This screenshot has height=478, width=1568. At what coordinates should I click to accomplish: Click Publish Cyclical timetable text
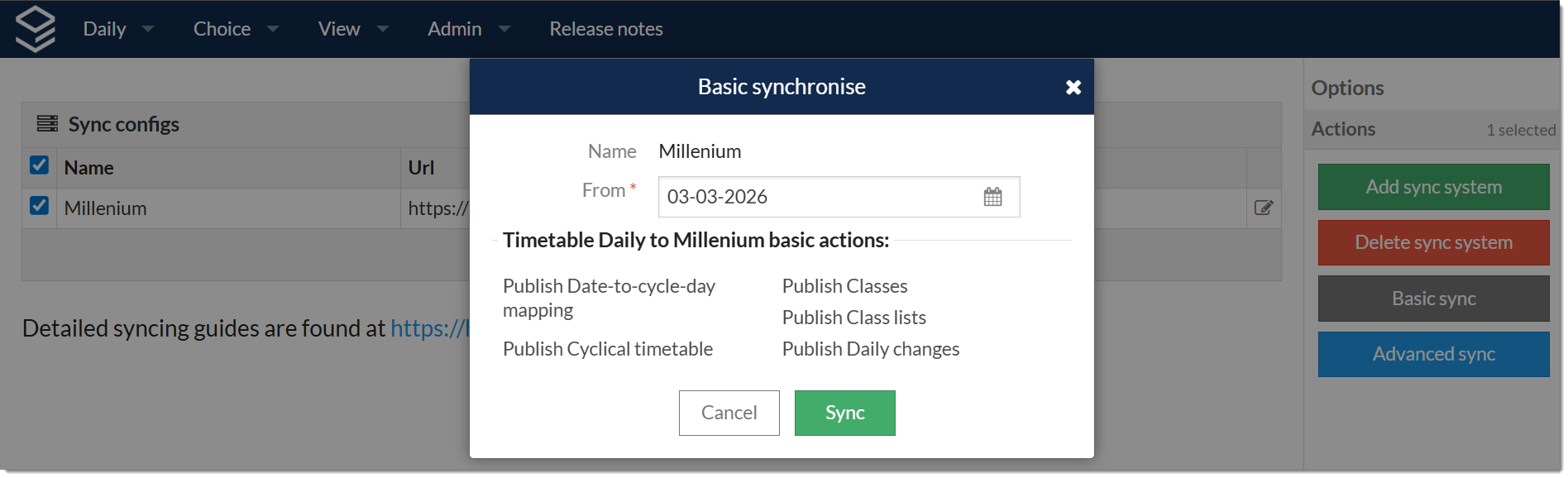click(608, 349)
